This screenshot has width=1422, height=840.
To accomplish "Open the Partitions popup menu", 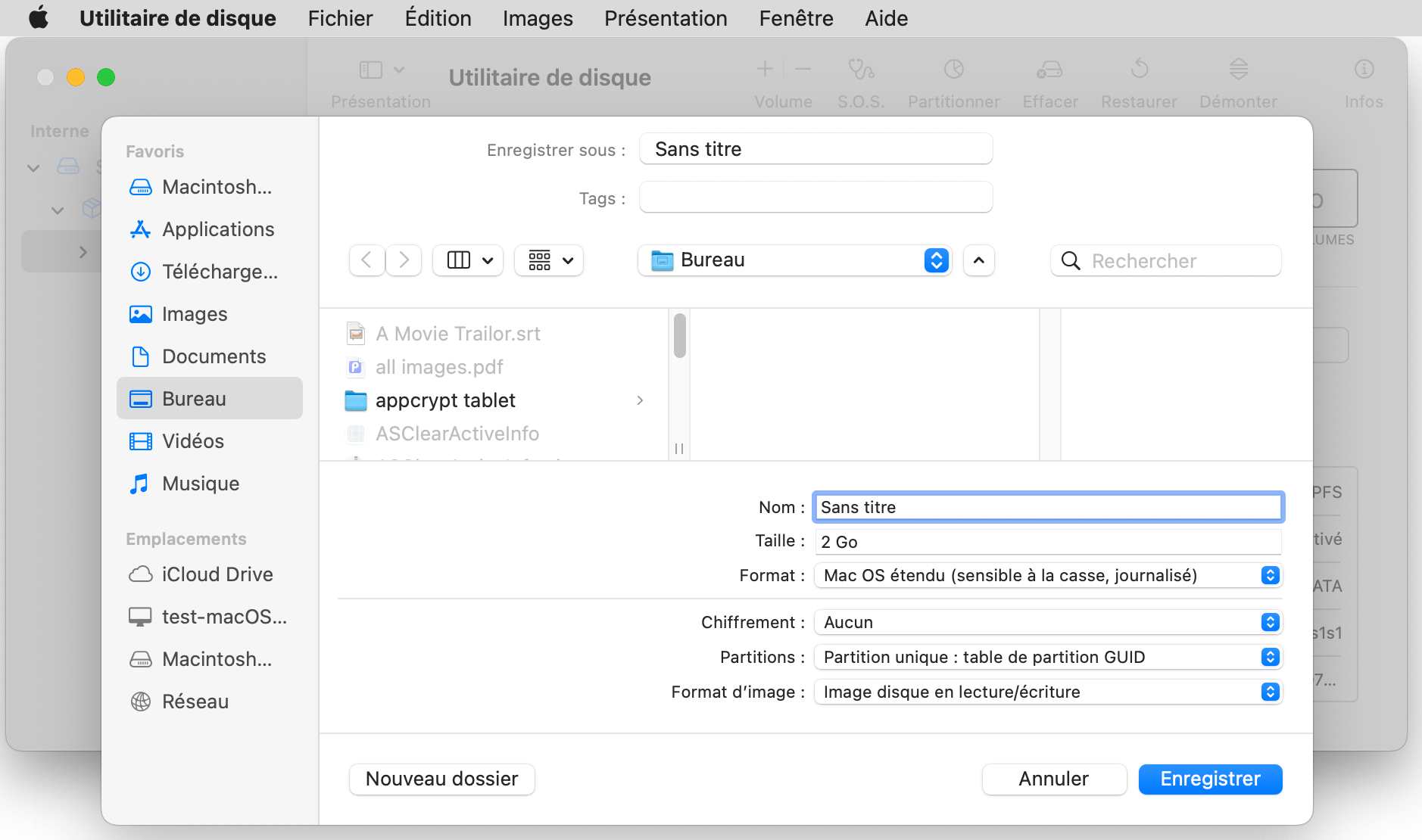I will (x=1049, y=657).
